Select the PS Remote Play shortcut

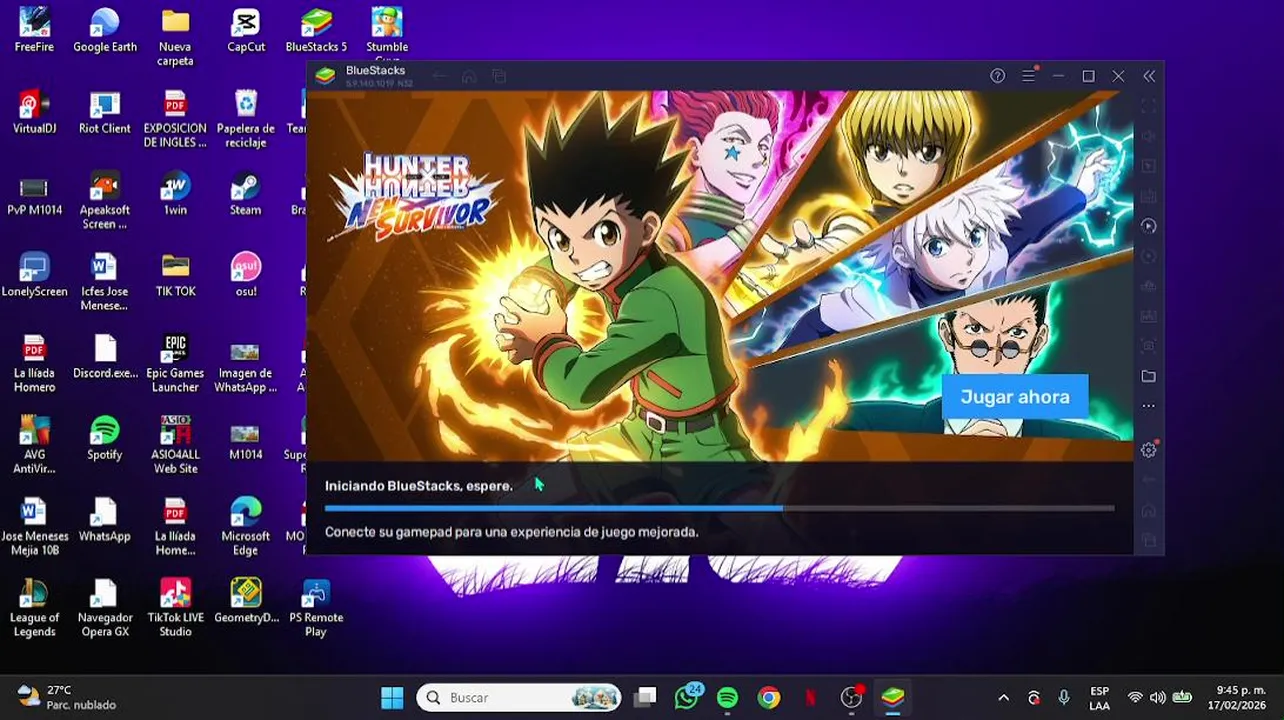click(316, 608)
